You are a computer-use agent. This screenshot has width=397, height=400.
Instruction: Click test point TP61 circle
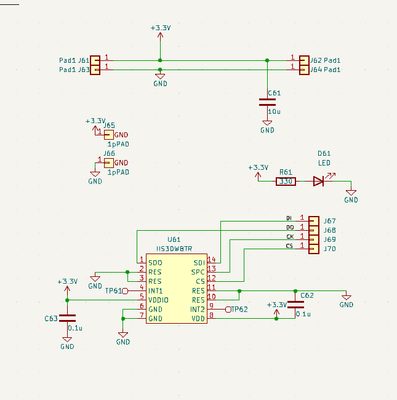tap(125, 291)
